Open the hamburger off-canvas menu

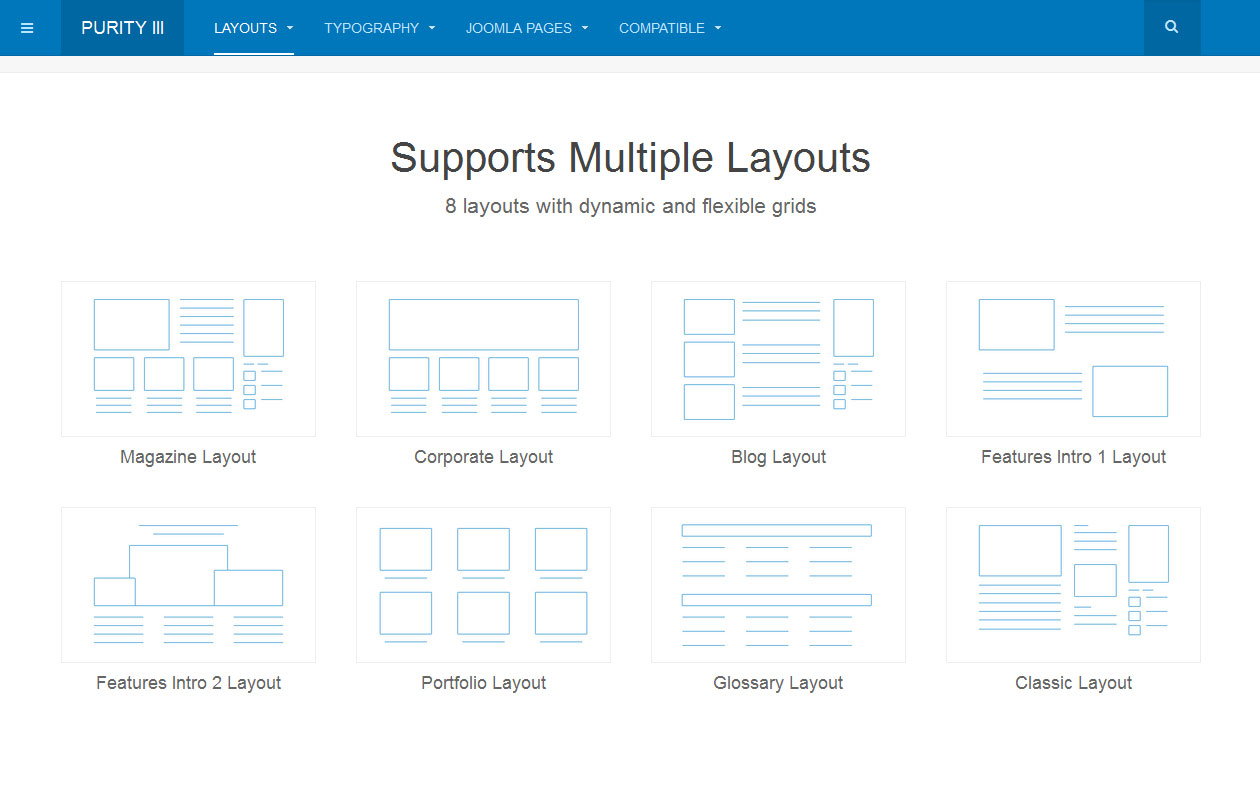[27, 28]
